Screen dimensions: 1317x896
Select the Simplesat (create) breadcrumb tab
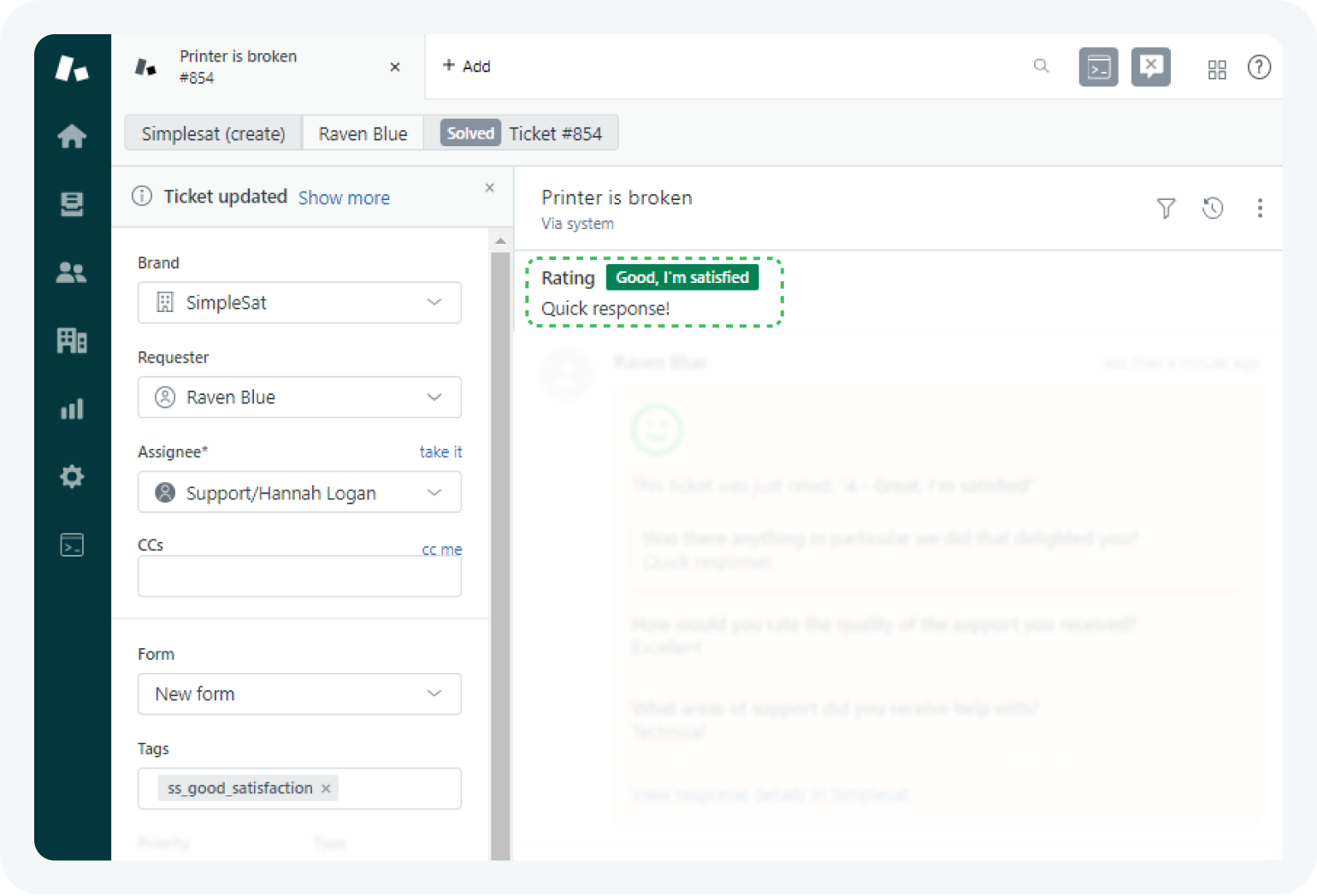214,133
